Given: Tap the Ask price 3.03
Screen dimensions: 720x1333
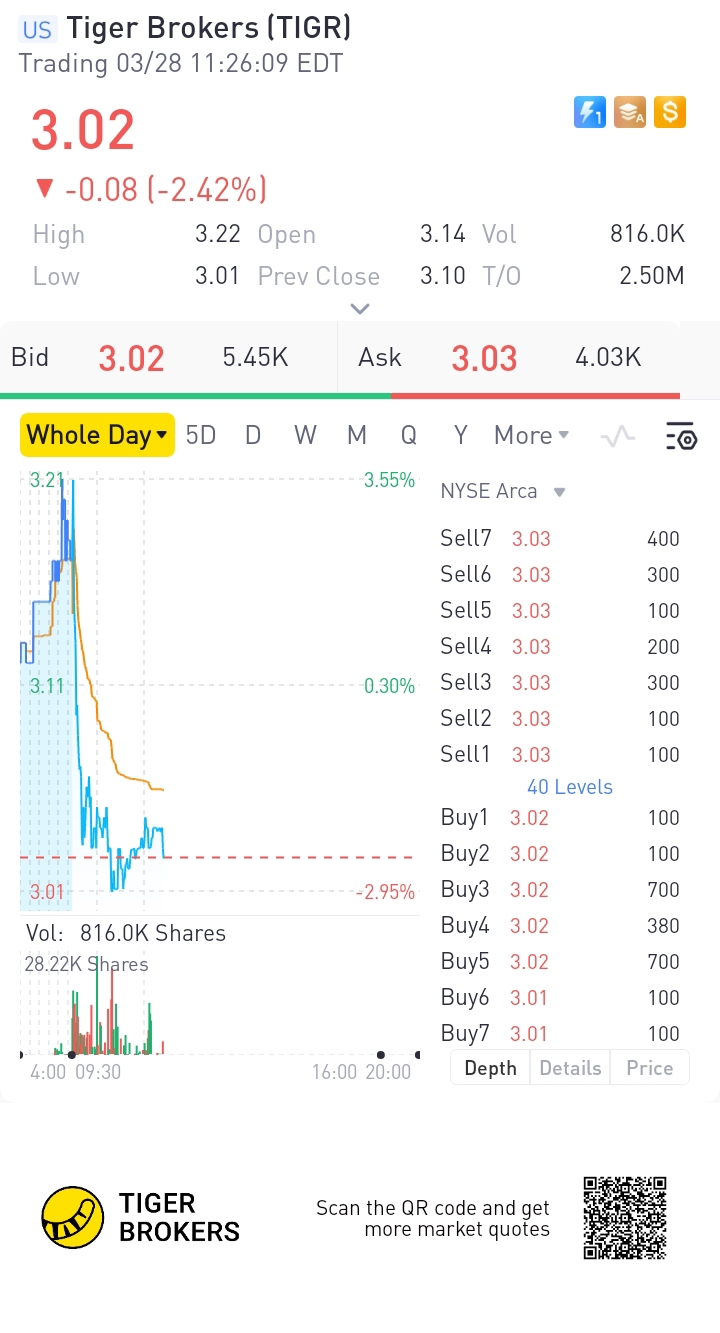Looking at the screenshot, I should tap(484, 358).
